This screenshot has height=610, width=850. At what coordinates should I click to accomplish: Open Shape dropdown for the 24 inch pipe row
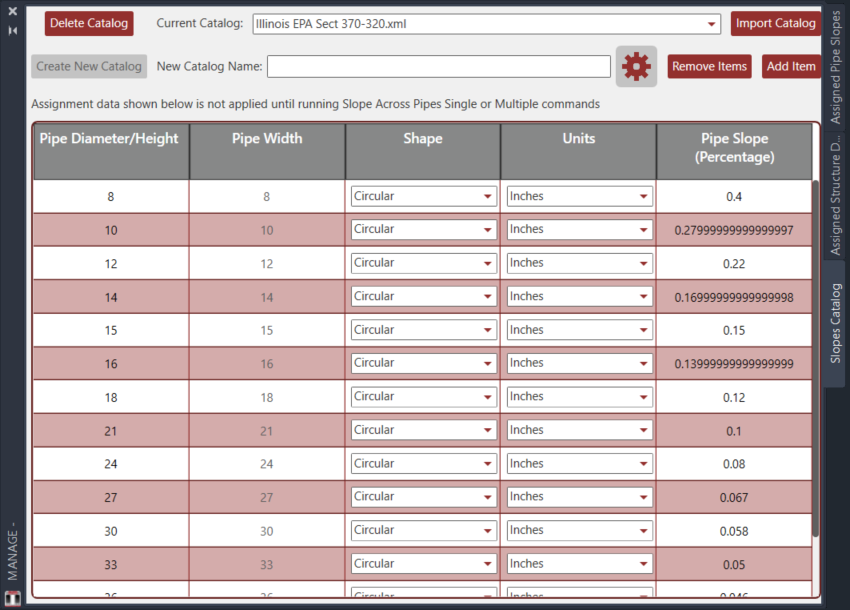click(424, 464)
